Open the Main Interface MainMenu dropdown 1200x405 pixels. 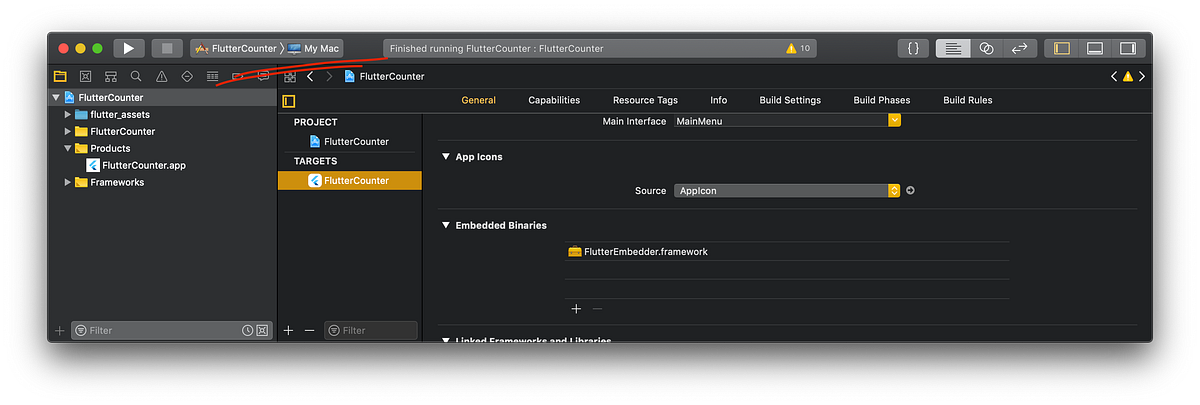click(787, 121)
